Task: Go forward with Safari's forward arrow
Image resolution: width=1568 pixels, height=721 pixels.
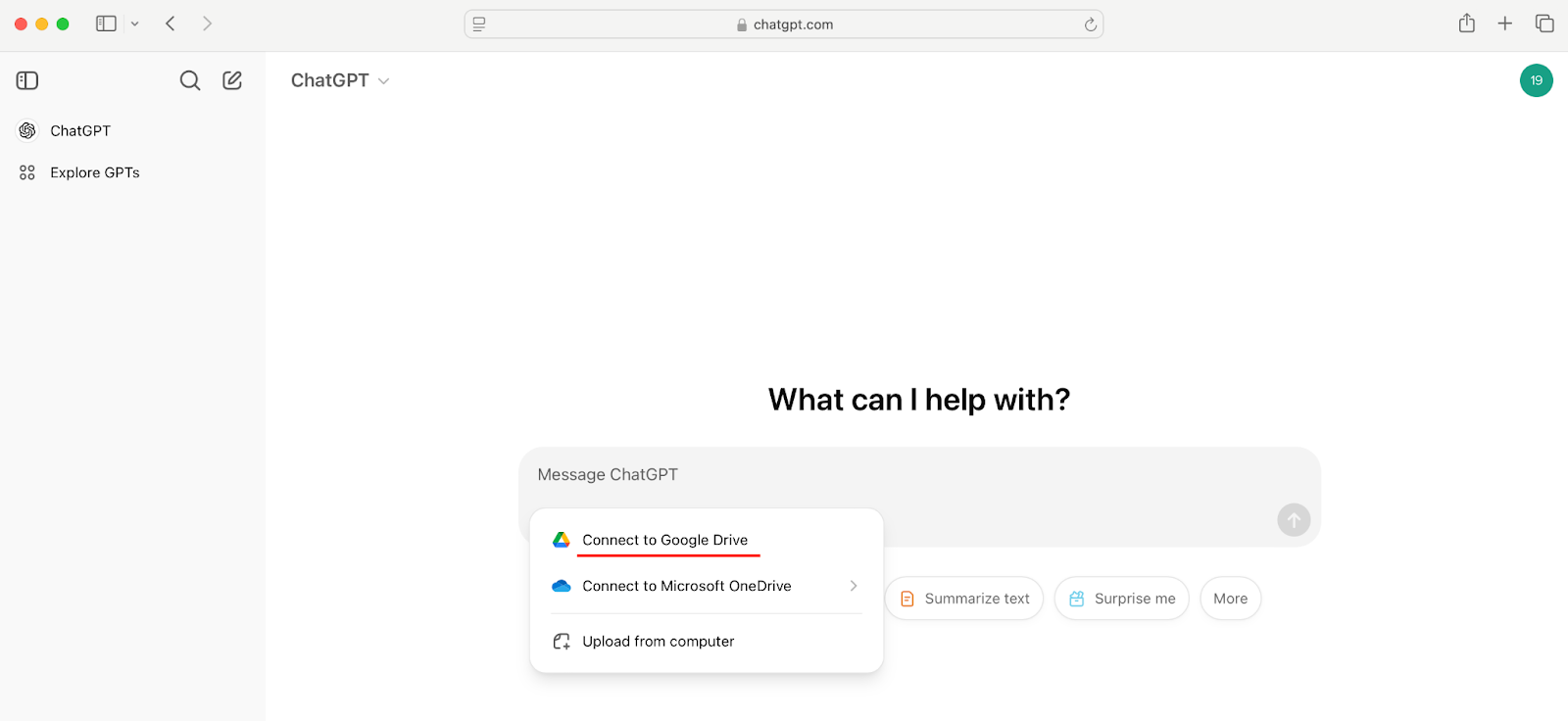Action: click(x=207, y=24)
